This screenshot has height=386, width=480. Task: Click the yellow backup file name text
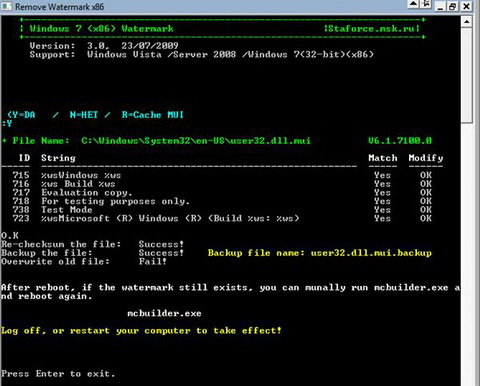(x=320, y=253)
